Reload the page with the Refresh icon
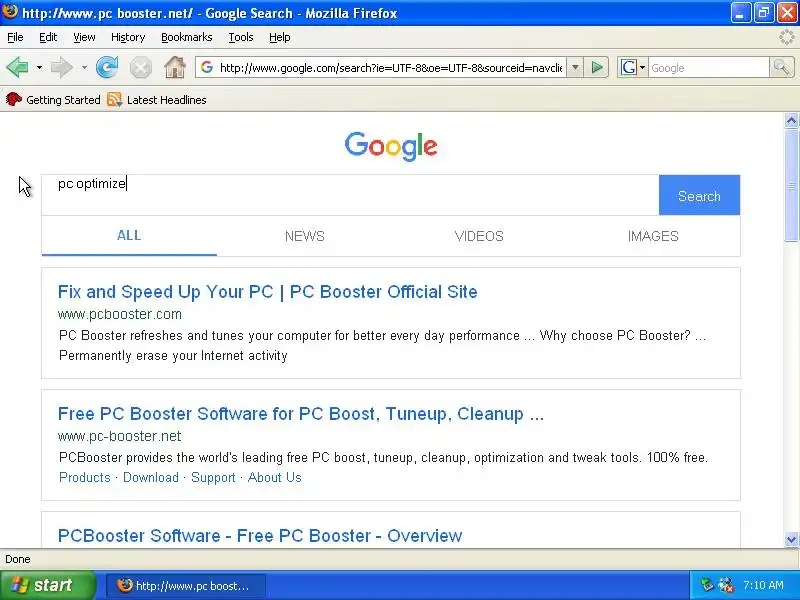 107,67
